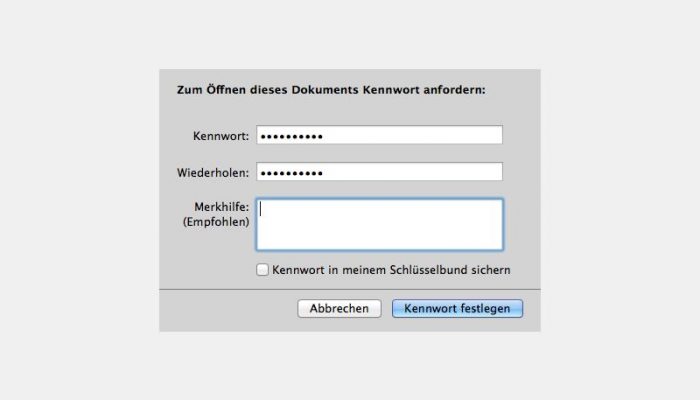Focus the Wiederholen password field

(379, 172)
